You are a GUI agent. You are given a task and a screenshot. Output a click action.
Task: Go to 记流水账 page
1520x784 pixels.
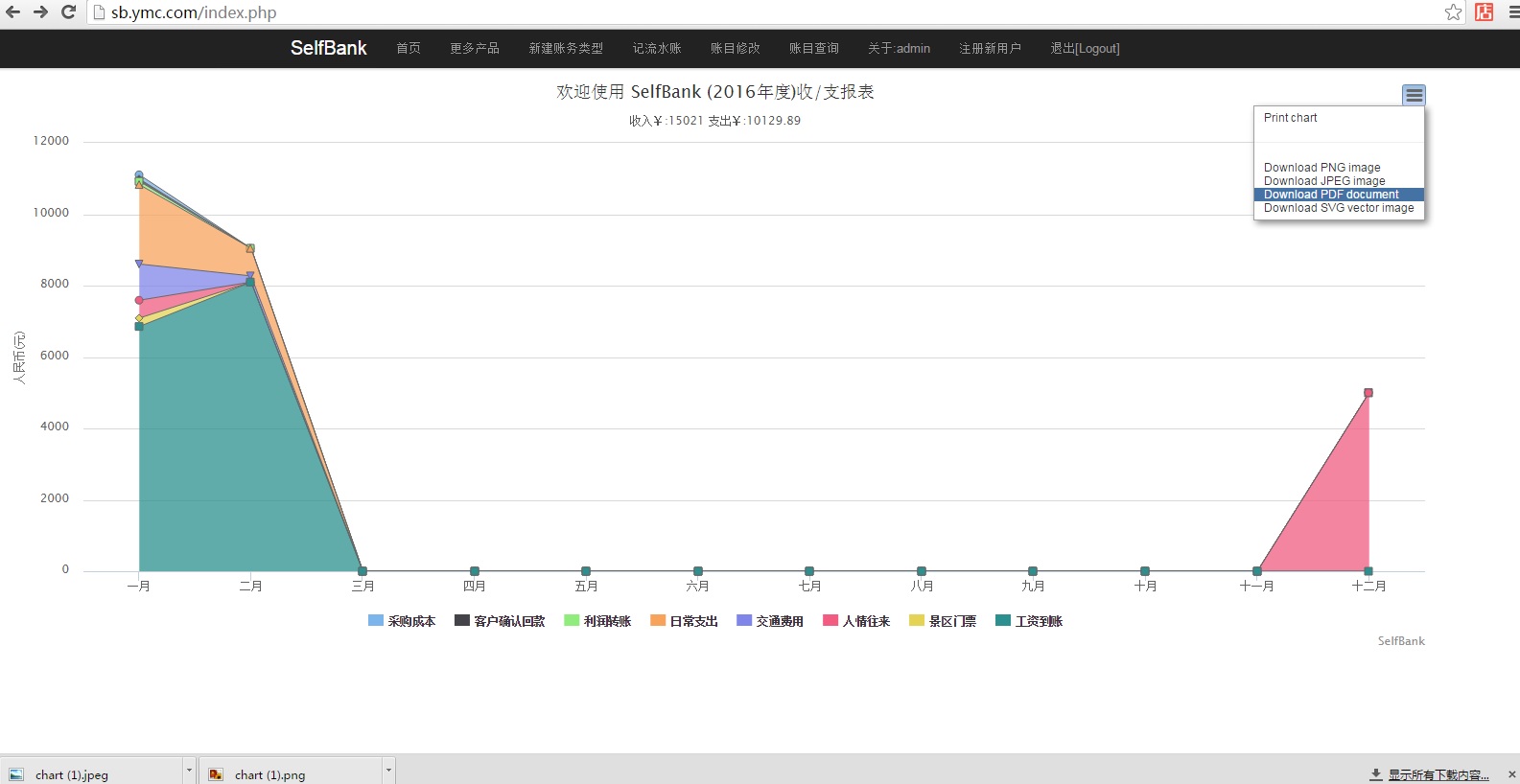point(657,48)
